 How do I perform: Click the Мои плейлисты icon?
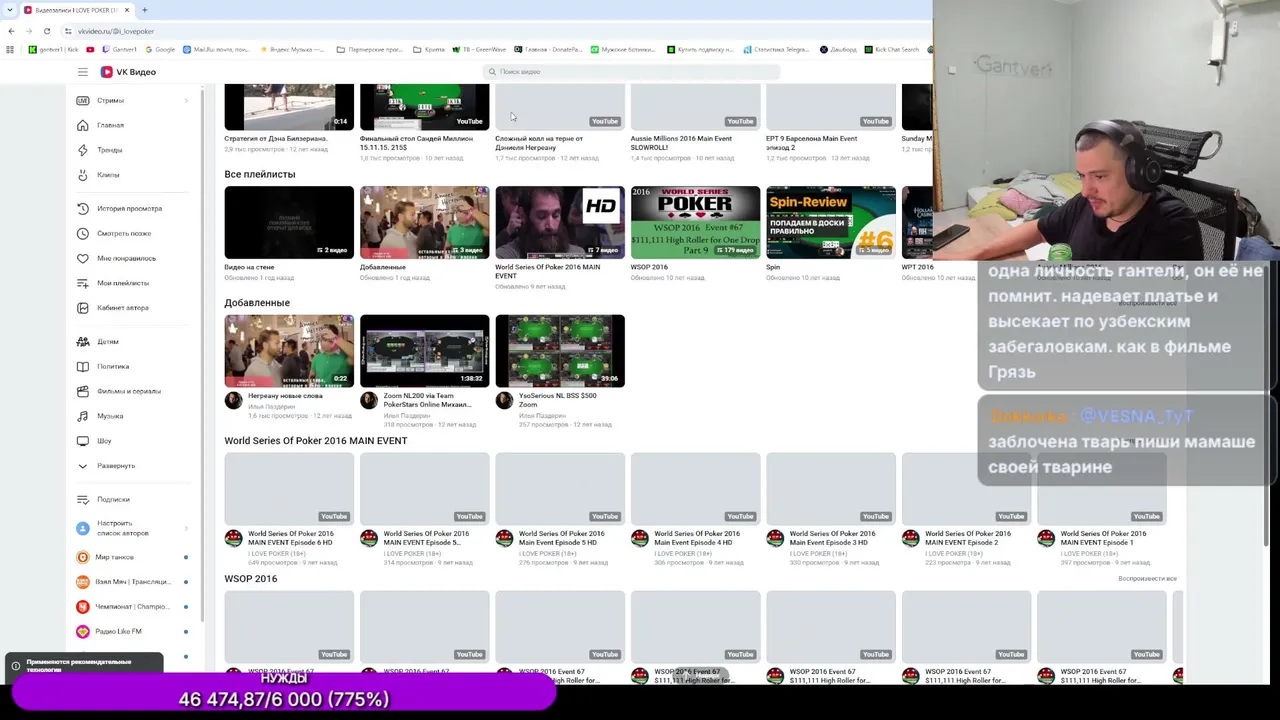click(83, 283)
